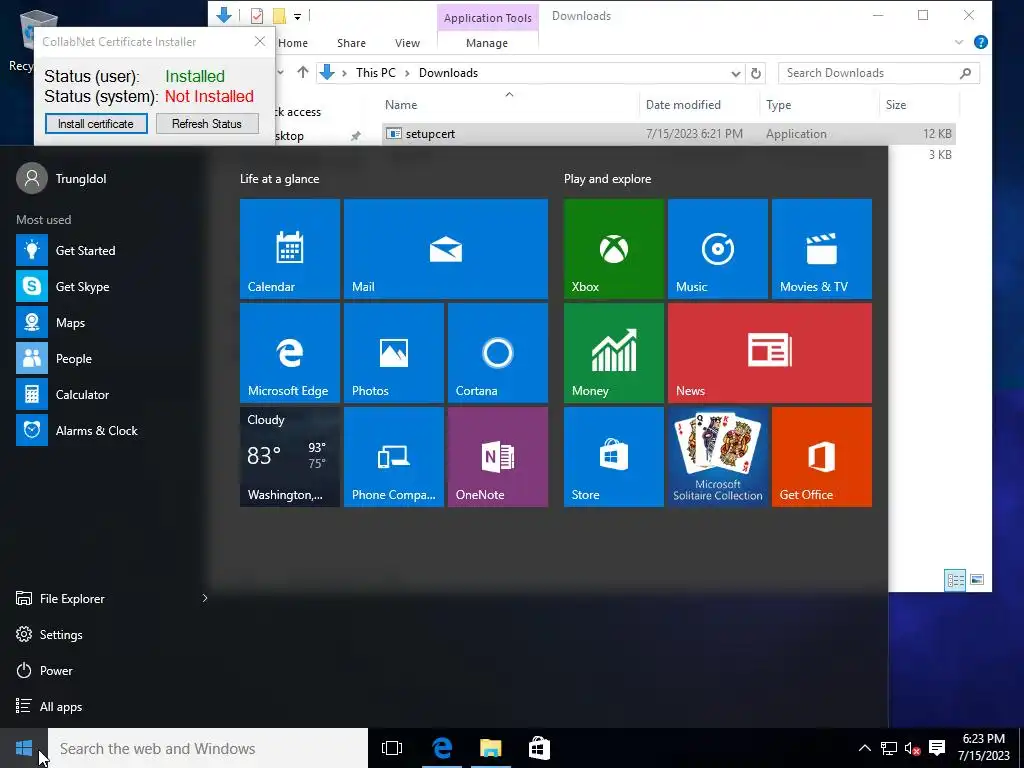The width and height of the screenshot is (1024, 768).
Task: Open the Store tile
Action: point(613,456)
